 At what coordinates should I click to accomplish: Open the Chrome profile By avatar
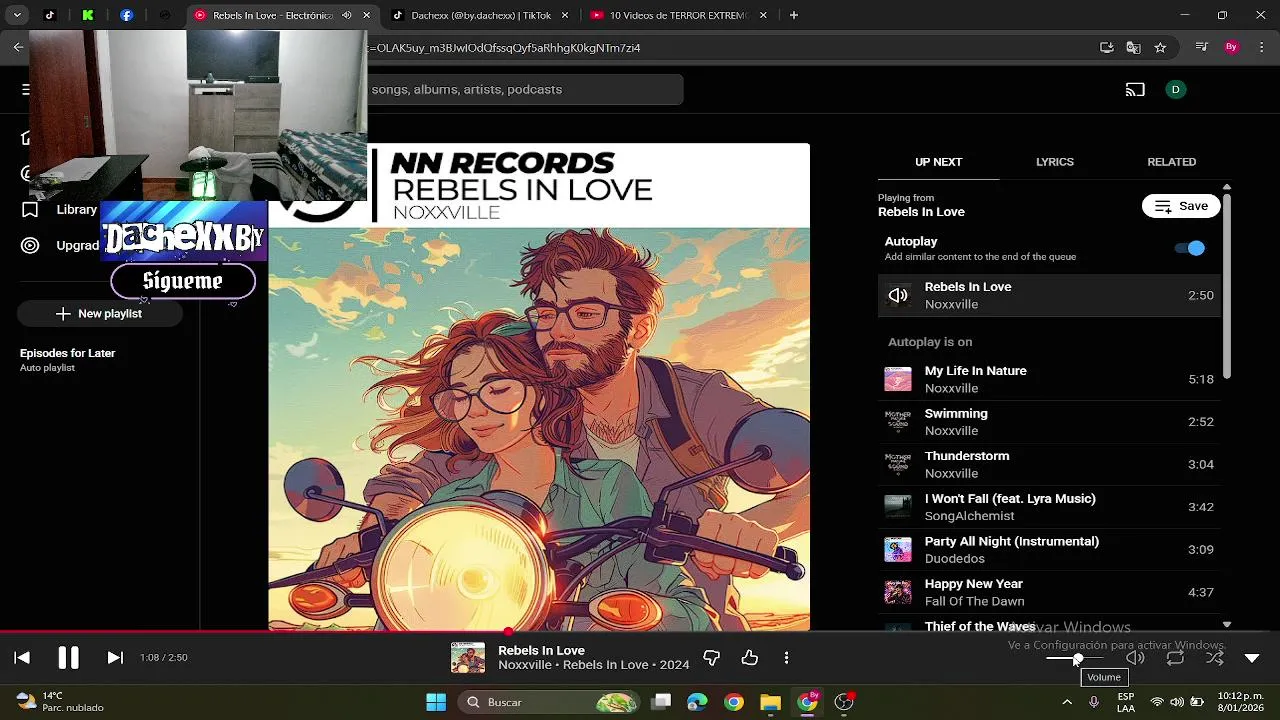tap(1232, 47)
